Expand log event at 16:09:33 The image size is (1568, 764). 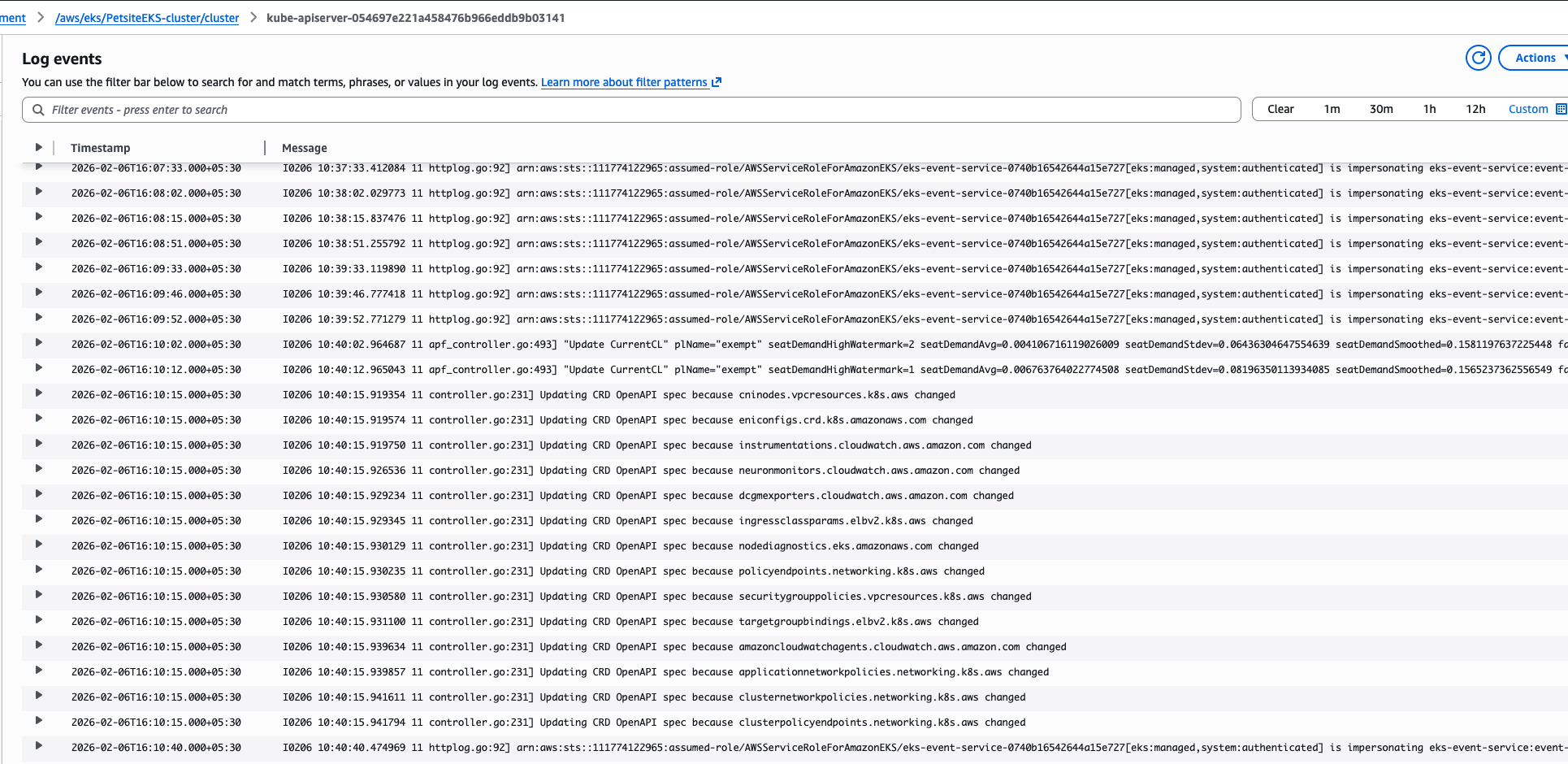pos(38,267)
